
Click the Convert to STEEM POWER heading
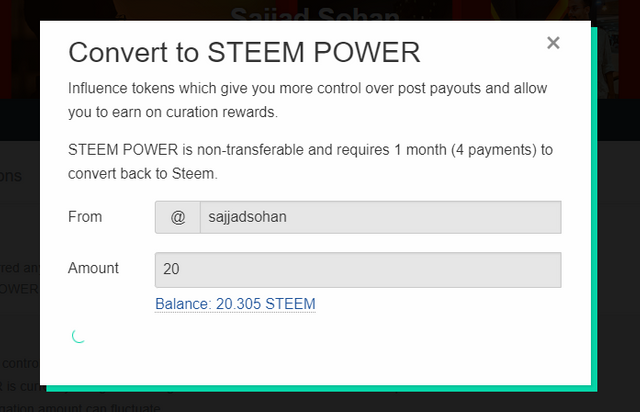click(x=244, y=52)
